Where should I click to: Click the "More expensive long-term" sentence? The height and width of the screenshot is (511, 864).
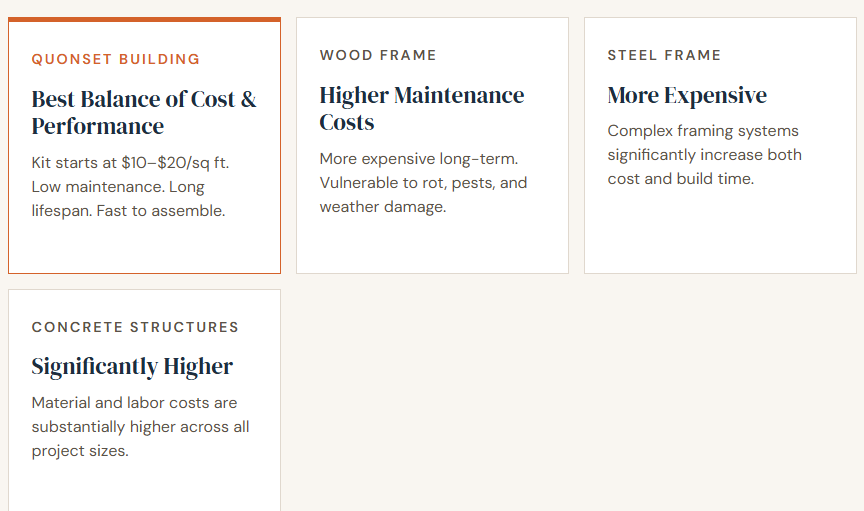419,159
